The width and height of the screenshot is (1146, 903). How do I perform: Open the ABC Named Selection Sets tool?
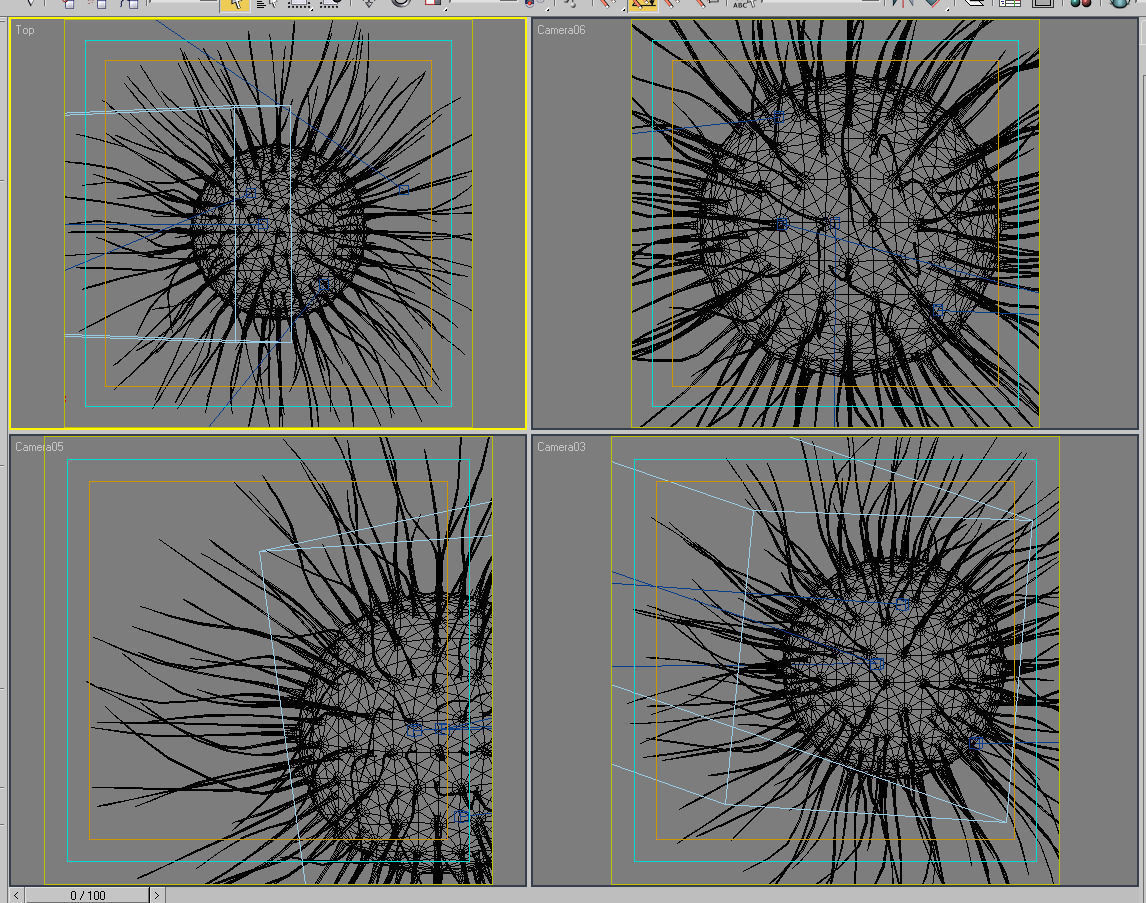pos(744,4)
